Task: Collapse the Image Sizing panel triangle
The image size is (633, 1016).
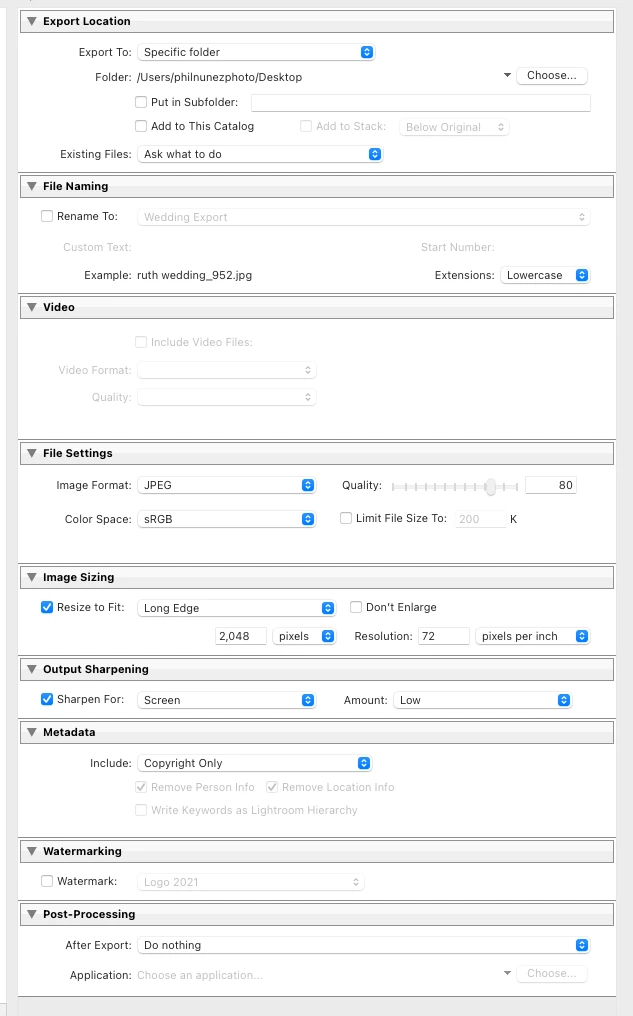Action: [32, 577]
